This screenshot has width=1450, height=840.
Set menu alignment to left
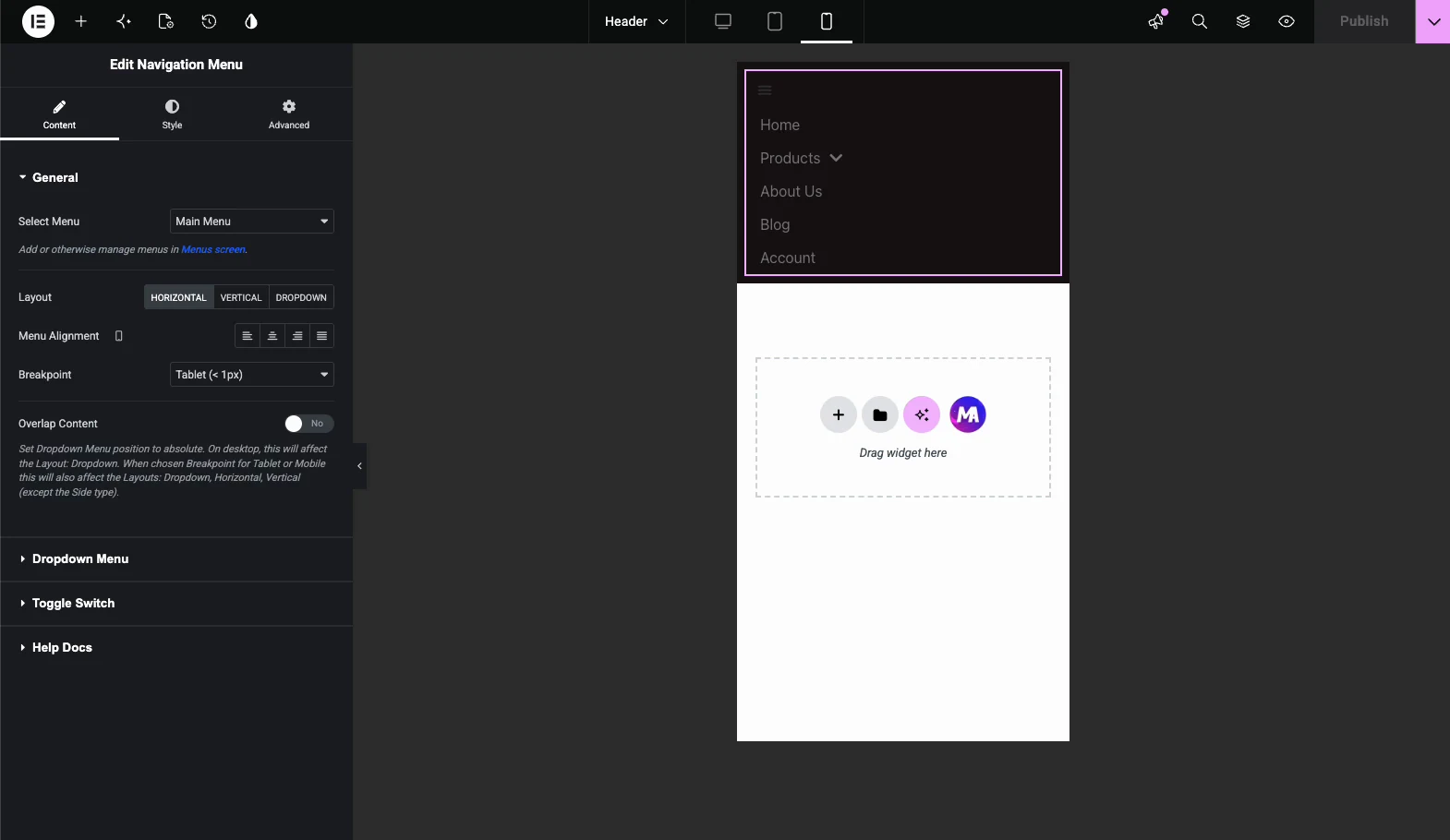tap(248, 336)
